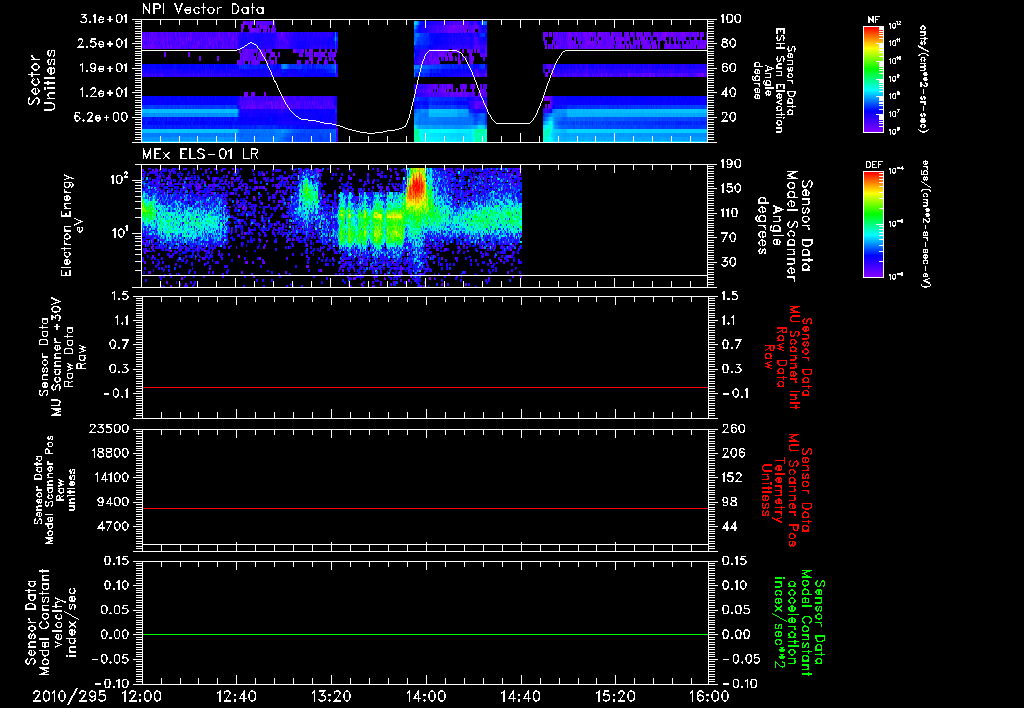This screenshot has height=708, width=1024.
Task: Select the 'Electron Energy eV' axis label
Action: pyautogui.click(x=74, y=225)
